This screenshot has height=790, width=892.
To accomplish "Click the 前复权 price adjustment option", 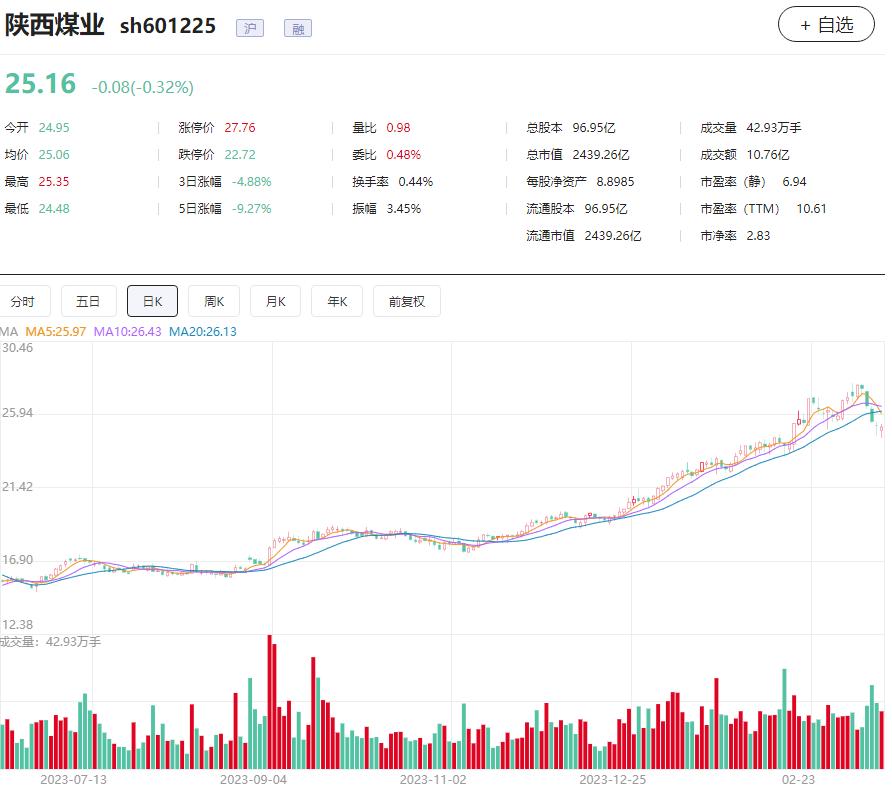I will point(407,301).
